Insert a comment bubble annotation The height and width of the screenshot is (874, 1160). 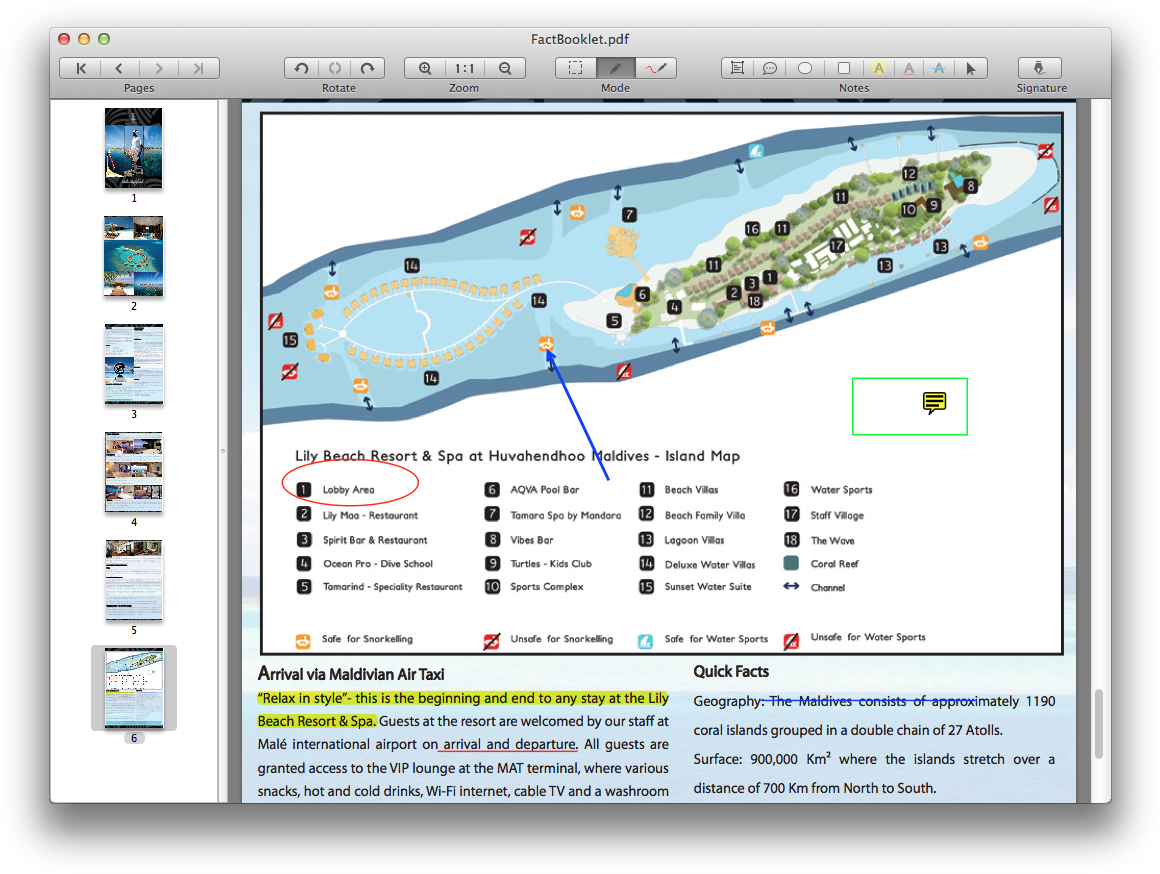770,68
